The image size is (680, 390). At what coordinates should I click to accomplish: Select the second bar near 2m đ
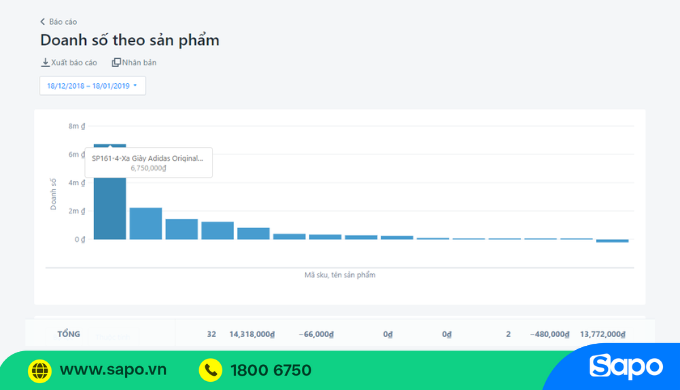coord(146,223)
